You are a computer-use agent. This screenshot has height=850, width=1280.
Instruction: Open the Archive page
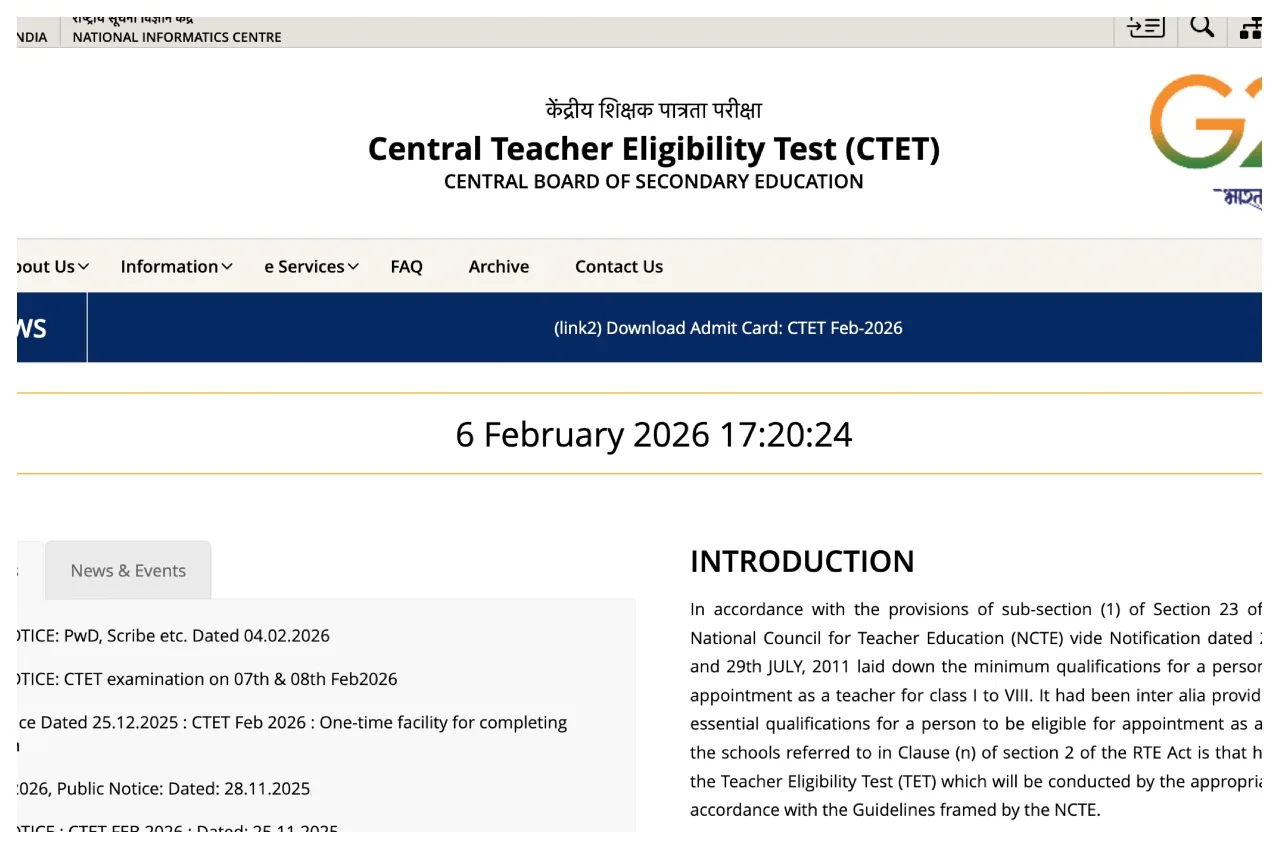[498, 266]
